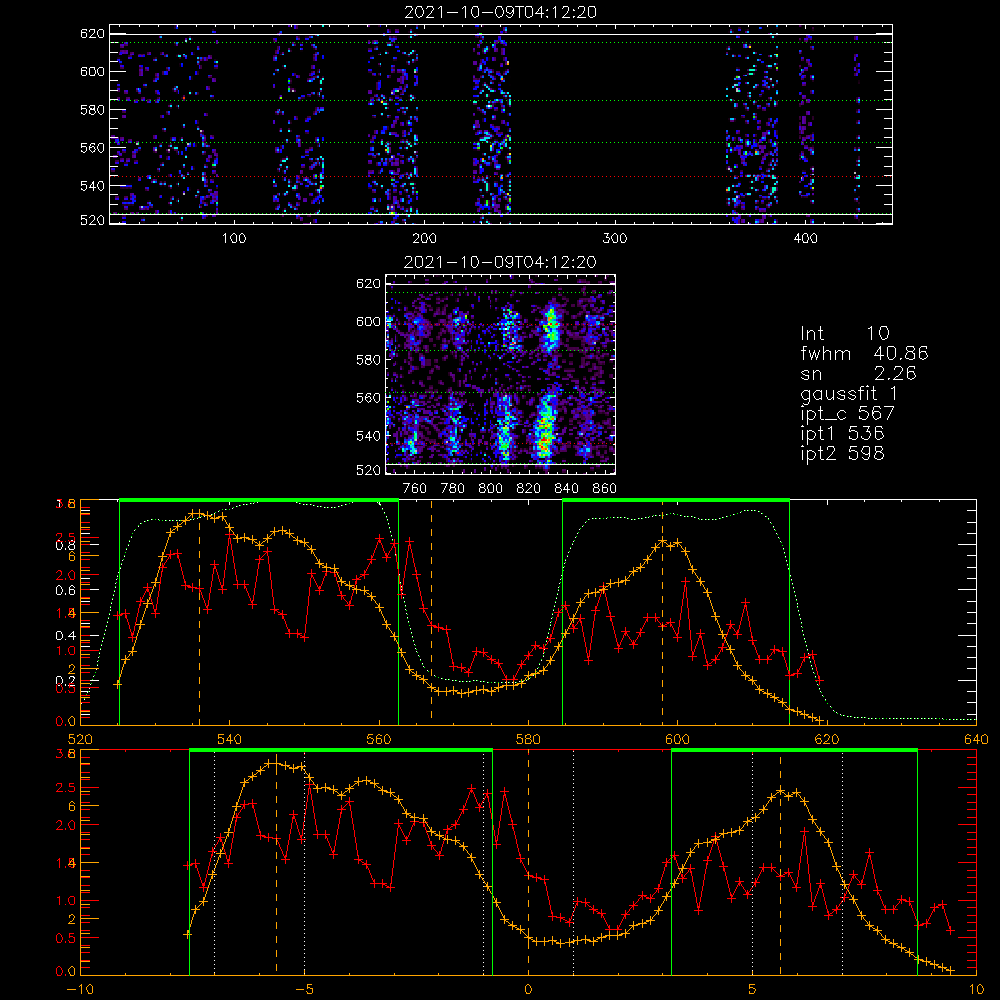Screen dimensions: 1000x1000
Task: Click orange dashed center line at 0 in bottom plot
Action: point(528,862)
